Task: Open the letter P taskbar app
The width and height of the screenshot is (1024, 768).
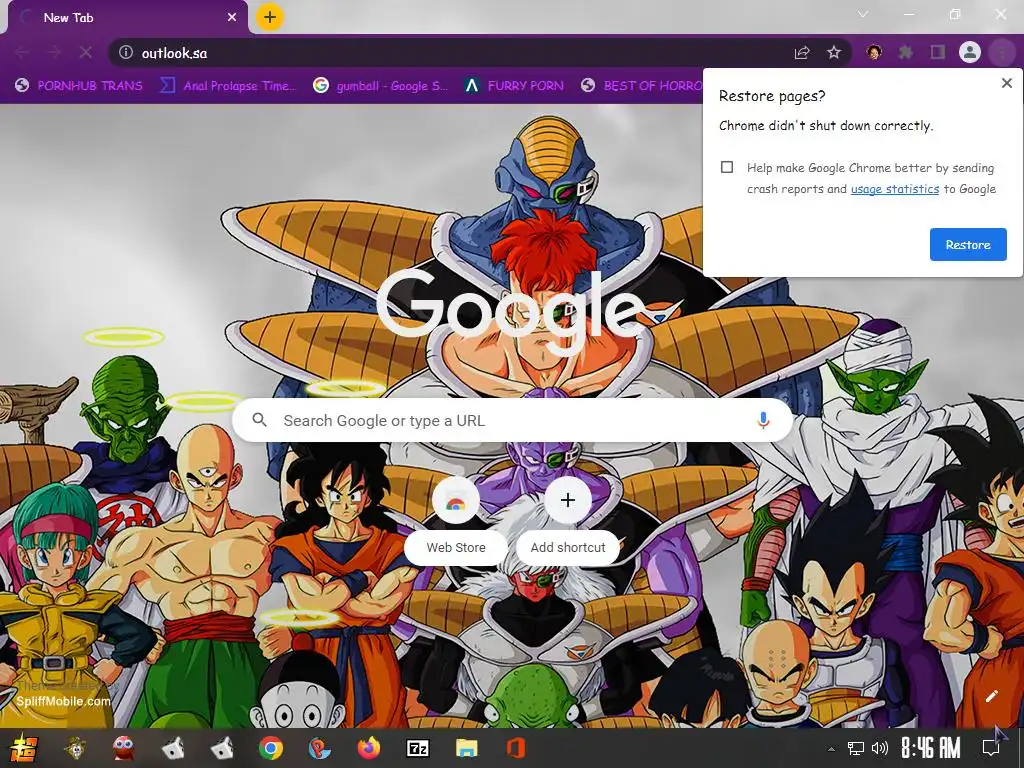Action: [x=320, y=748]
